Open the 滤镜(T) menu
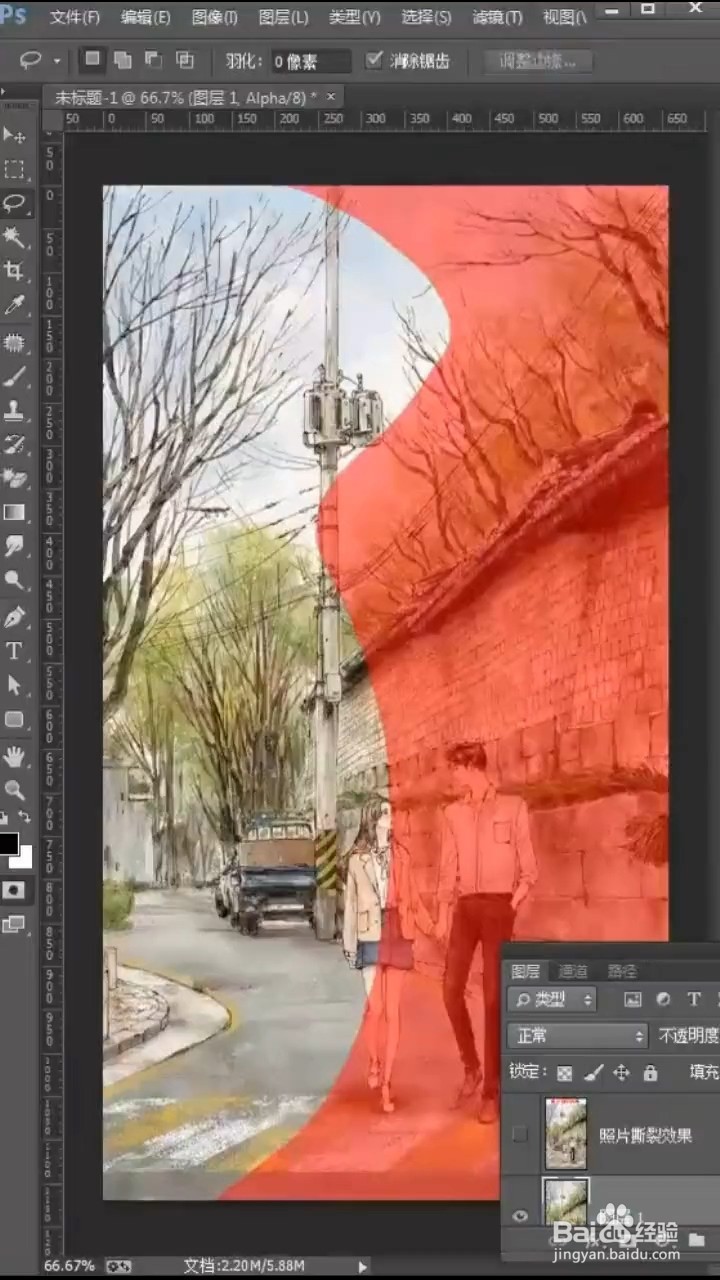 point(497,17)
